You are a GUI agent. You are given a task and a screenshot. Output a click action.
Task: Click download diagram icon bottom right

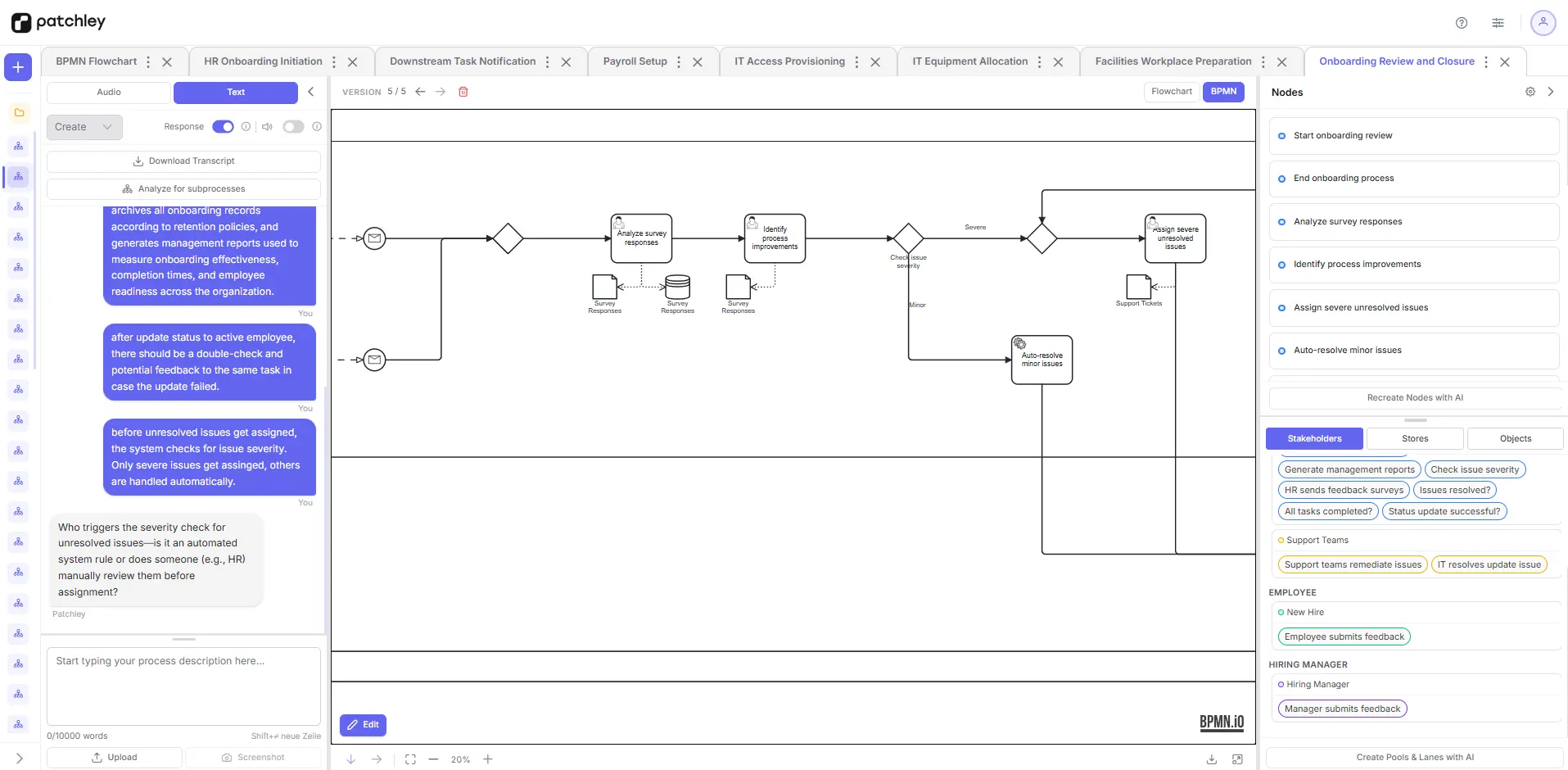point(1212,759)
